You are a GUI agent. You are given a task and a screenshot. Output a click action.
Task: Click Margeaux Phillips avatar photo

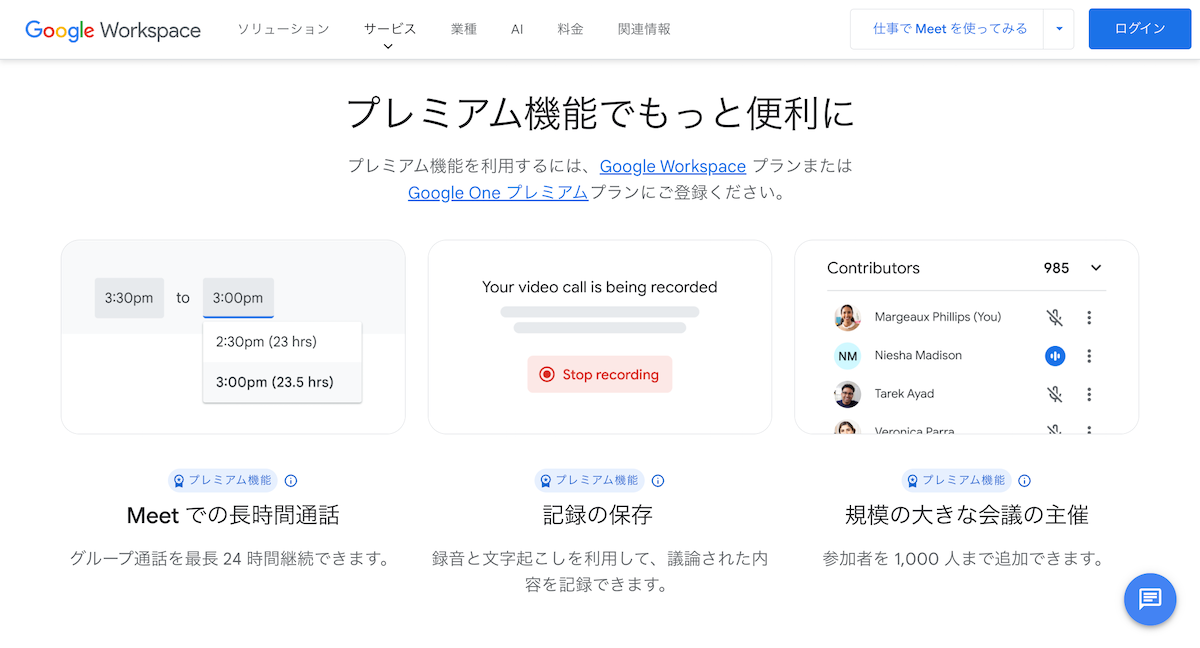pos(847,317)
